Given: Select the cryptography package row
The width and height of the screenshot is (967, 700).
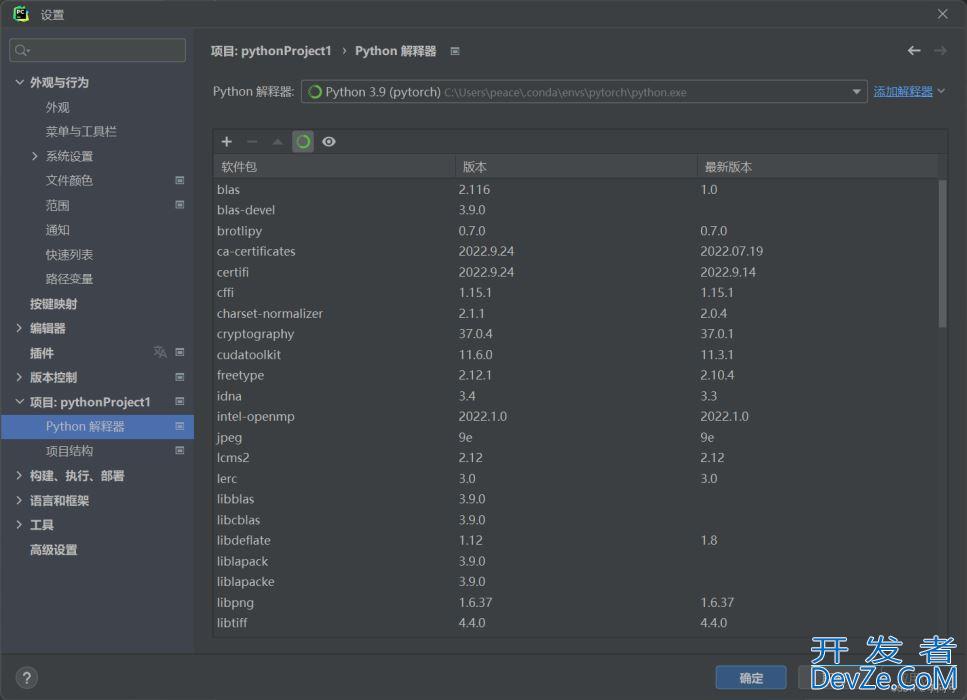Looking at the screenshot, I should (575, 334).
